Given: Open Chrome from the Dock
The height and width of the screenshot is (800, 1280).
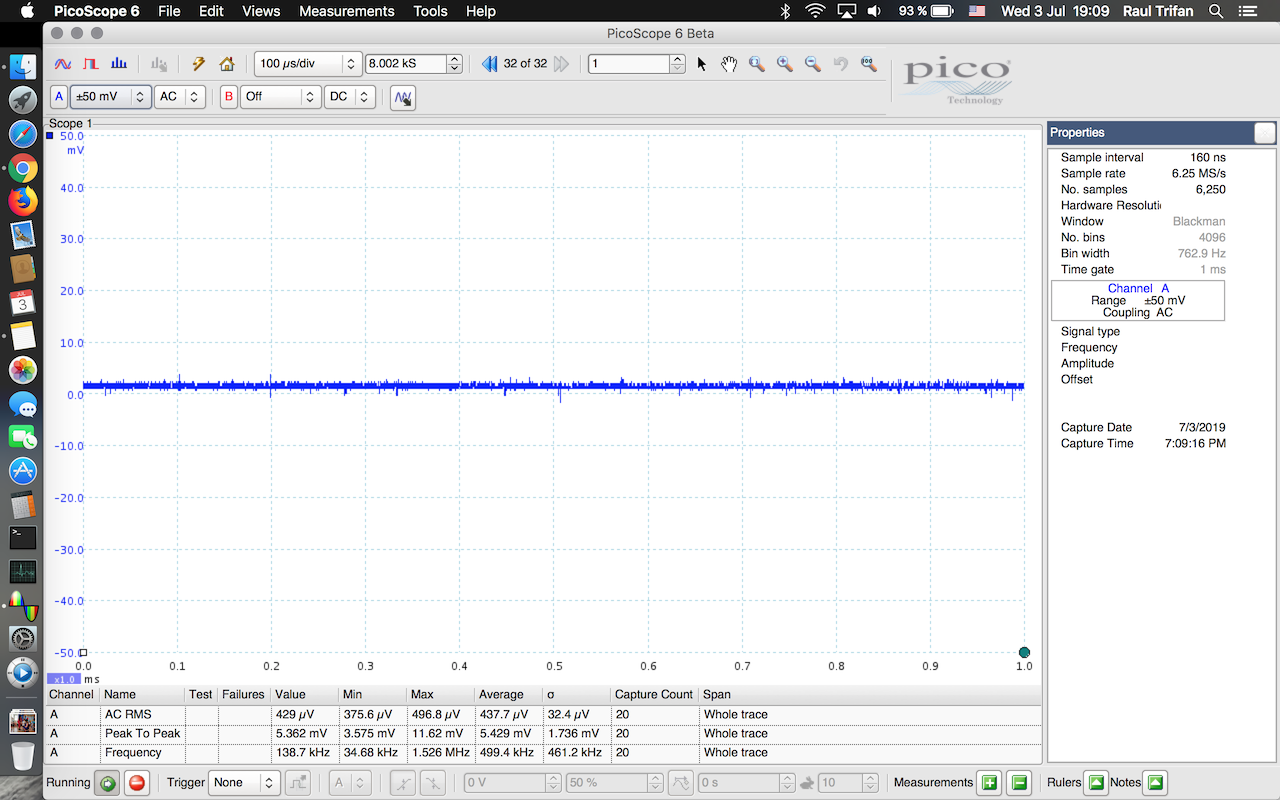Looking at the screenshot, I should coord(22,169).
